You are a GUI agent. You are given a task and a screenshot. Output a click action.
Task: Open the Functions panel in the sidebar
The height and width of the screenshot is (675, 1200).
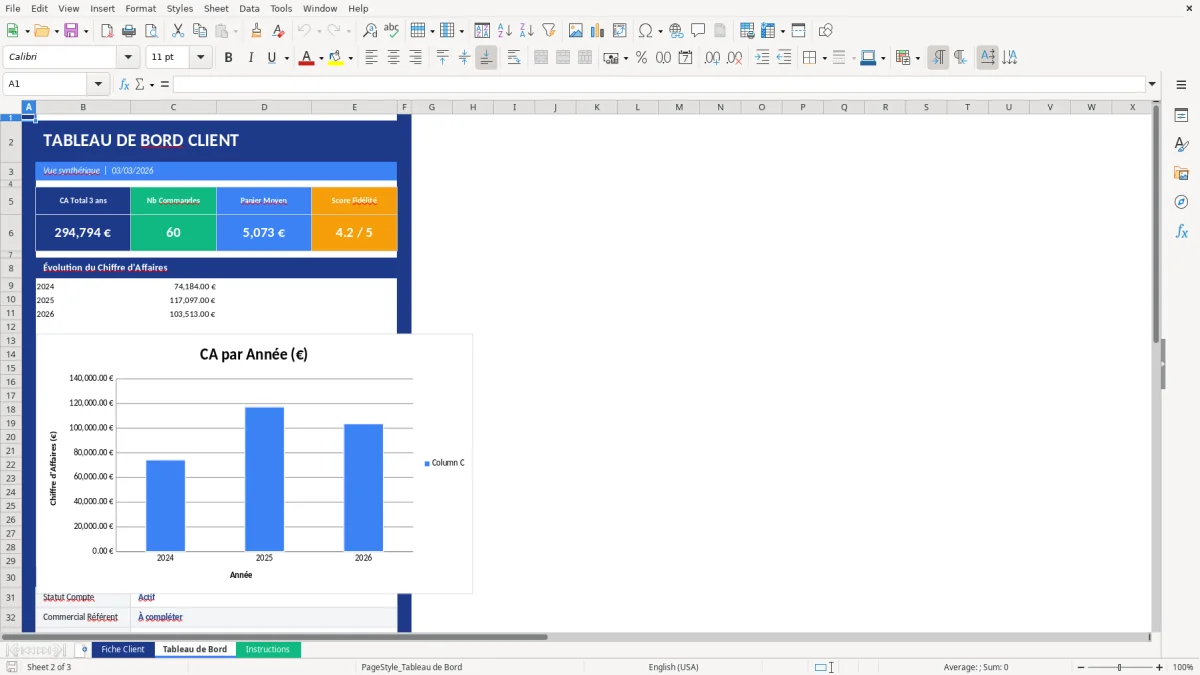1181,231
